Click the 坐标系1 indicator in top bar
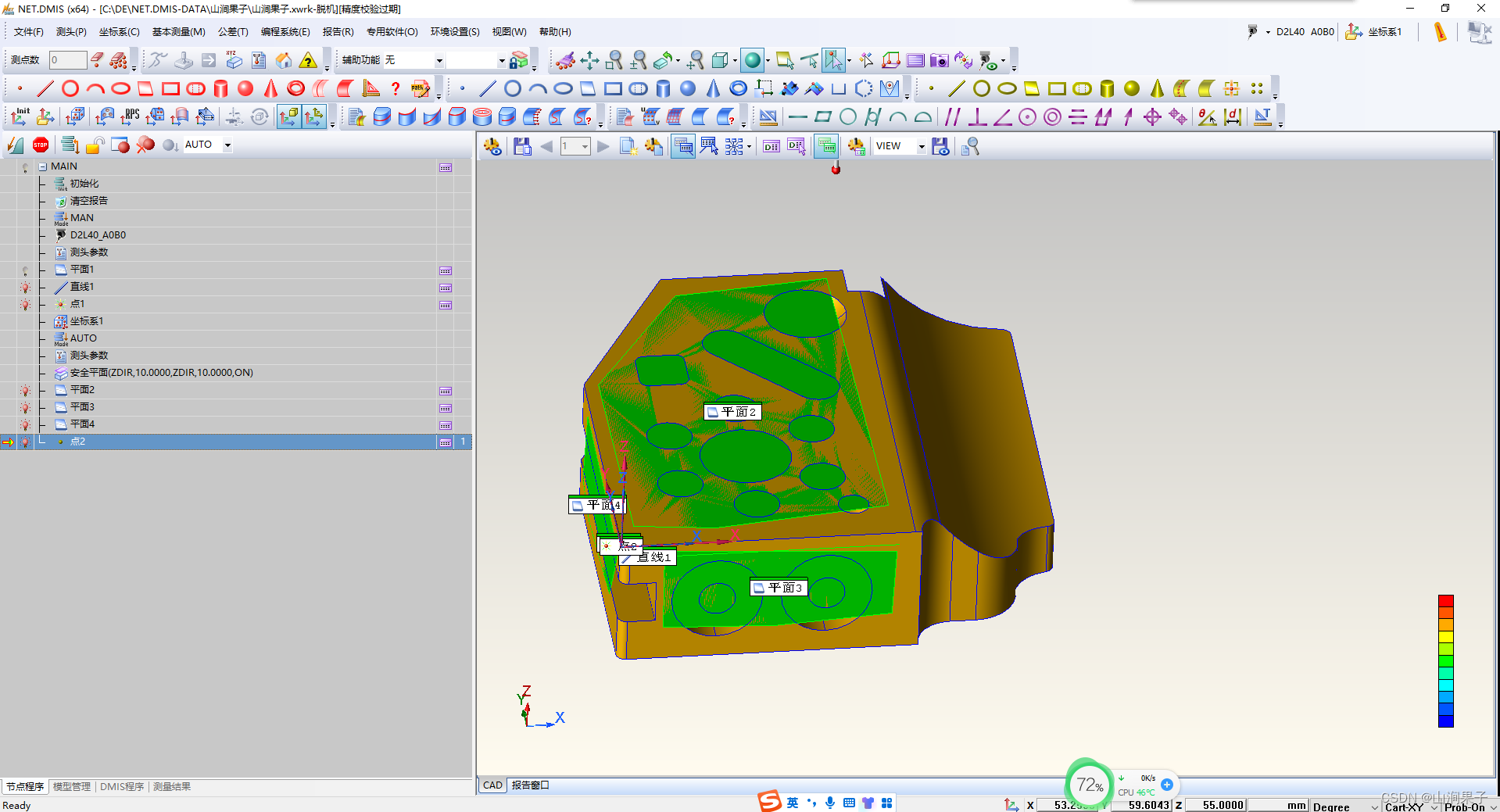Viewport: 1500px width, 812px height. click(x=1374, y=32)
